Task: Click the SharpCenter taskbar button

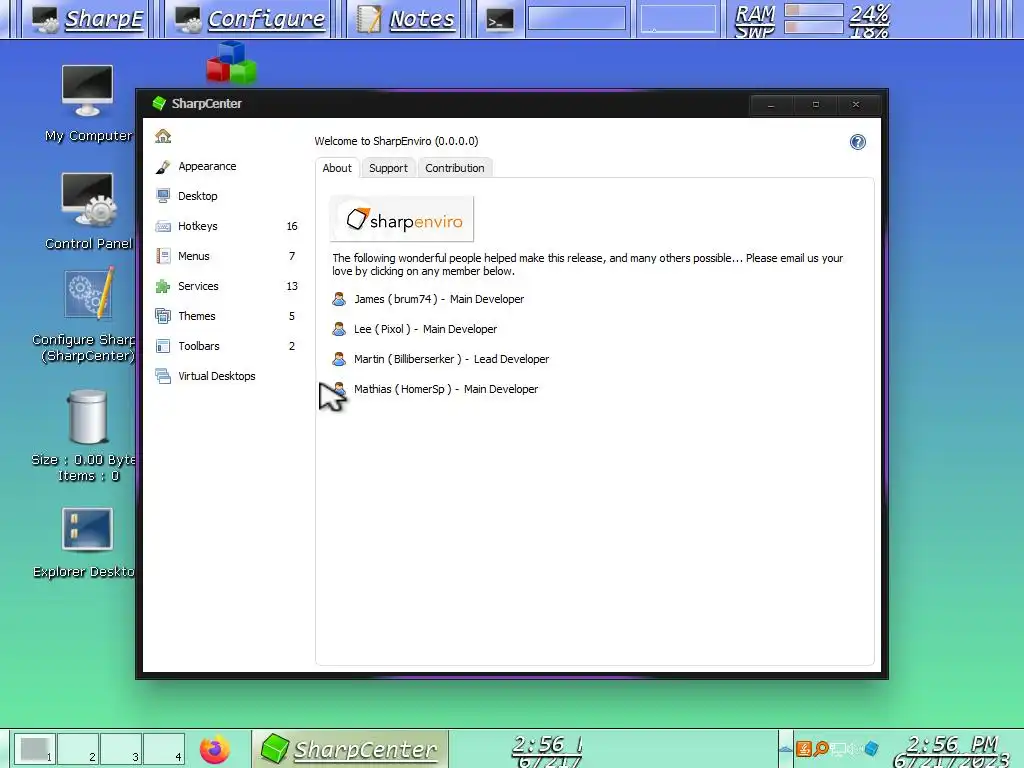Action: (x=349, y=748)
